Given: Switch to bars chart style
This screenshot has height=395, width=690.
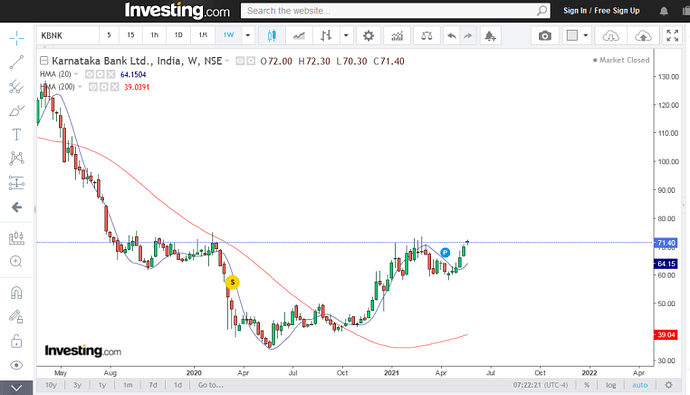Looking at the screenshot, I should point(326,36).
